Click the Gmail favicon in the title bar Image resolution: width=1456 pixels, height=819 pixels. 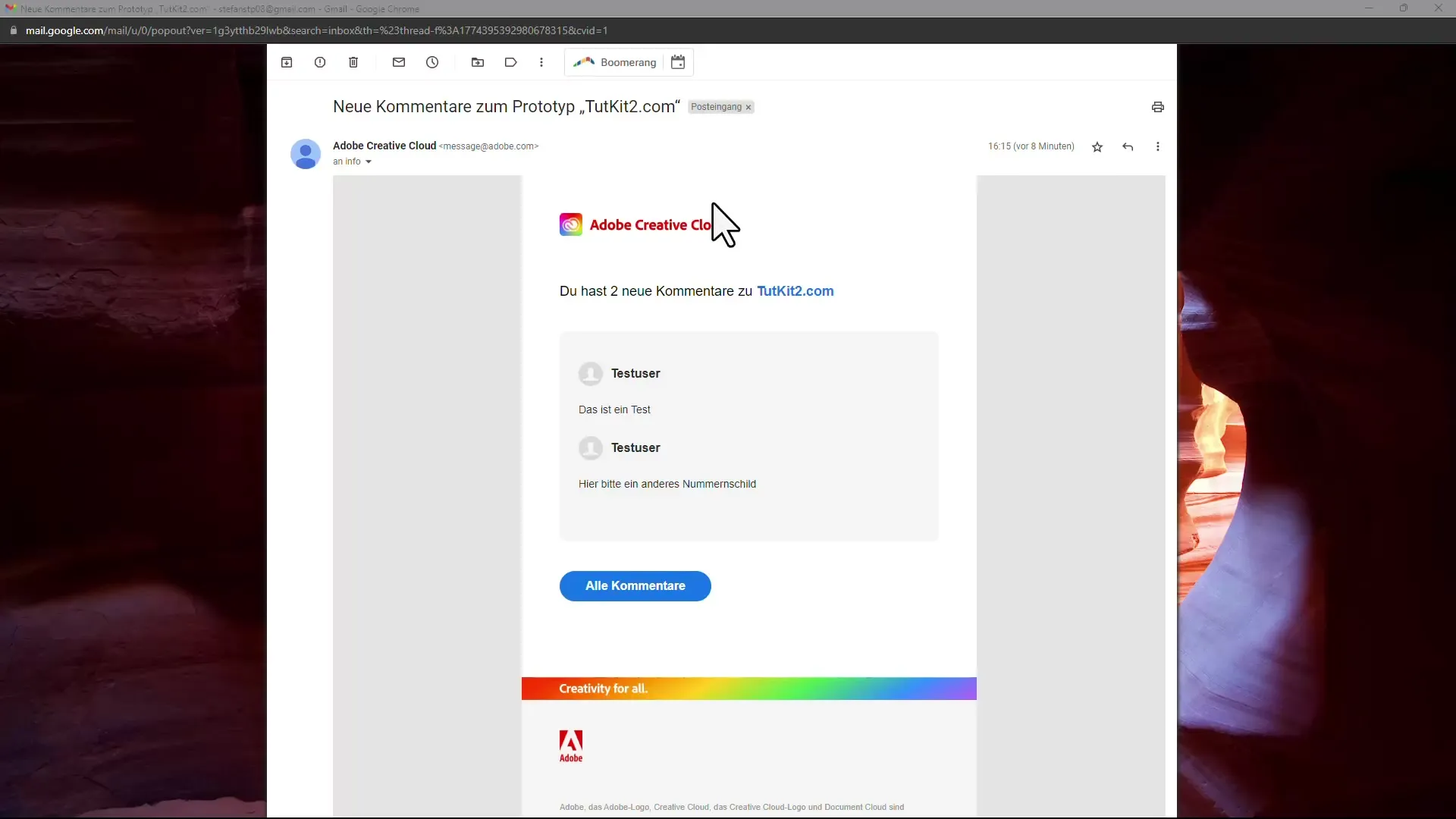coord(11,8)
